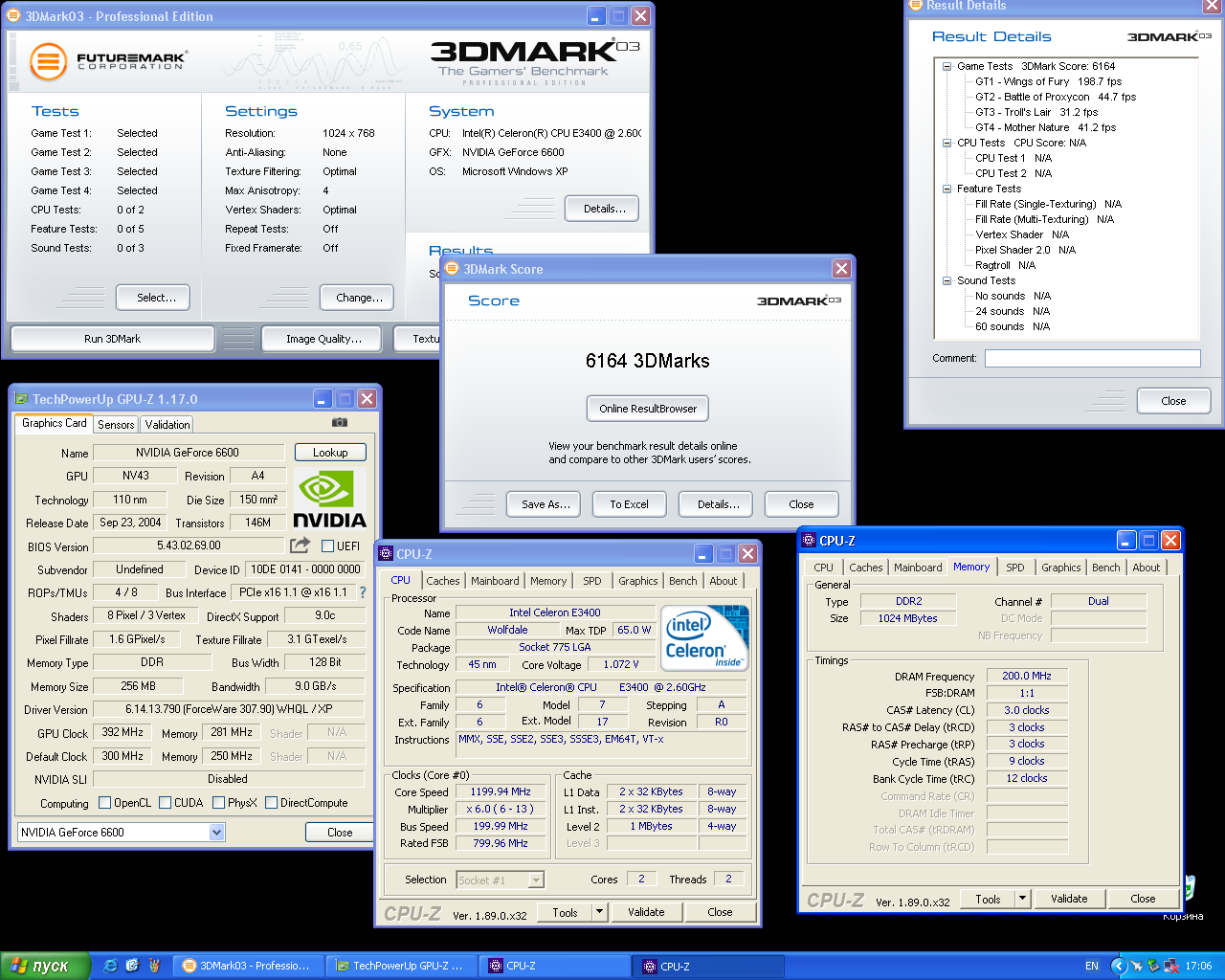Collapse the Feature Tests tree node
Screen dimensions: 1225x980
947,189
